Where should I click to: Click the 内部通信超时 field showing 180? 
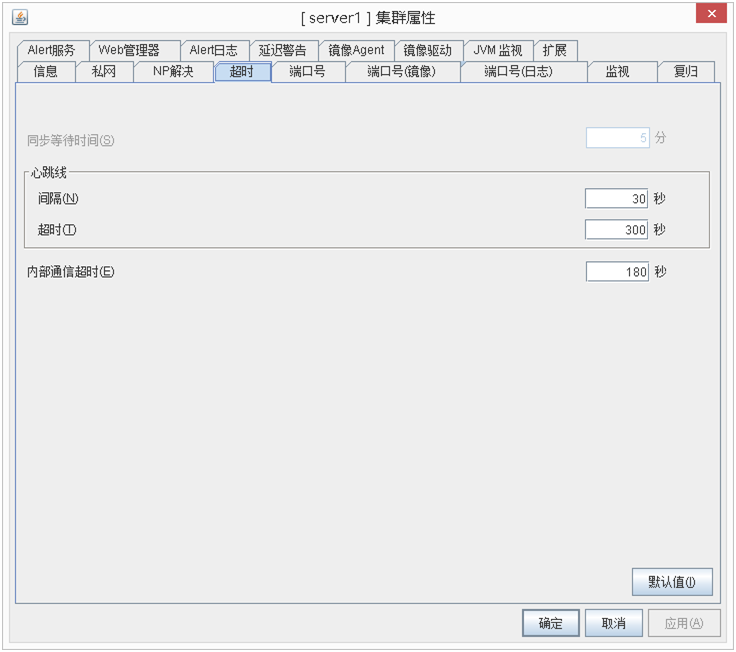[x=617, y=272]
